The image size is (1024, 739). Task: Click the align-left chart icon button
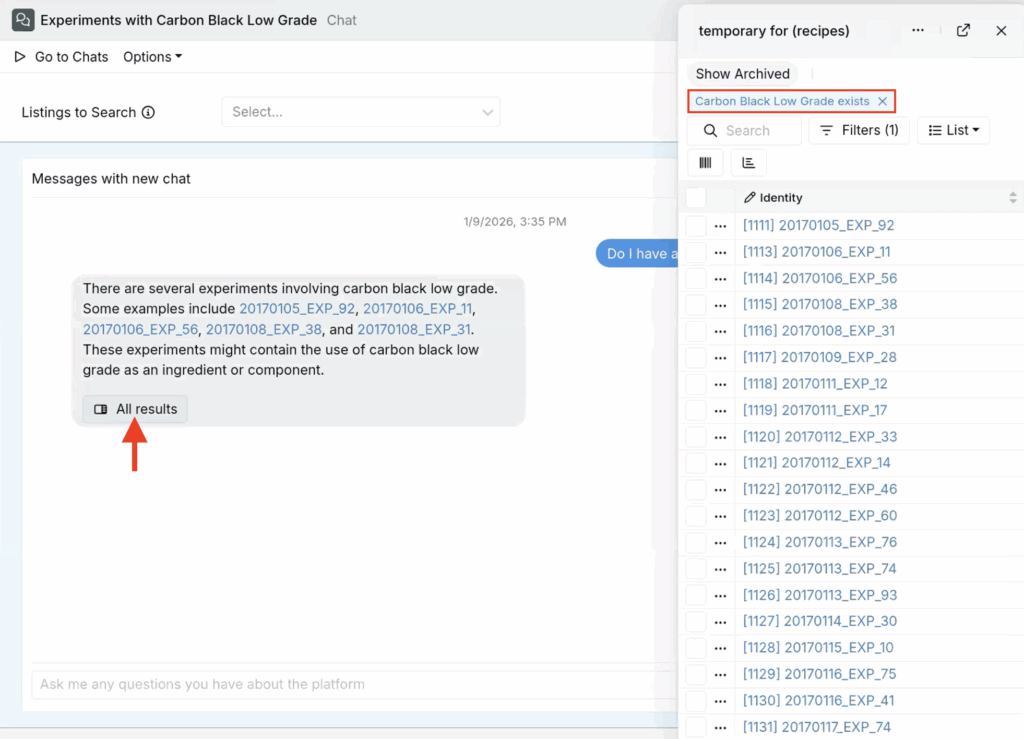pos(748,163)
